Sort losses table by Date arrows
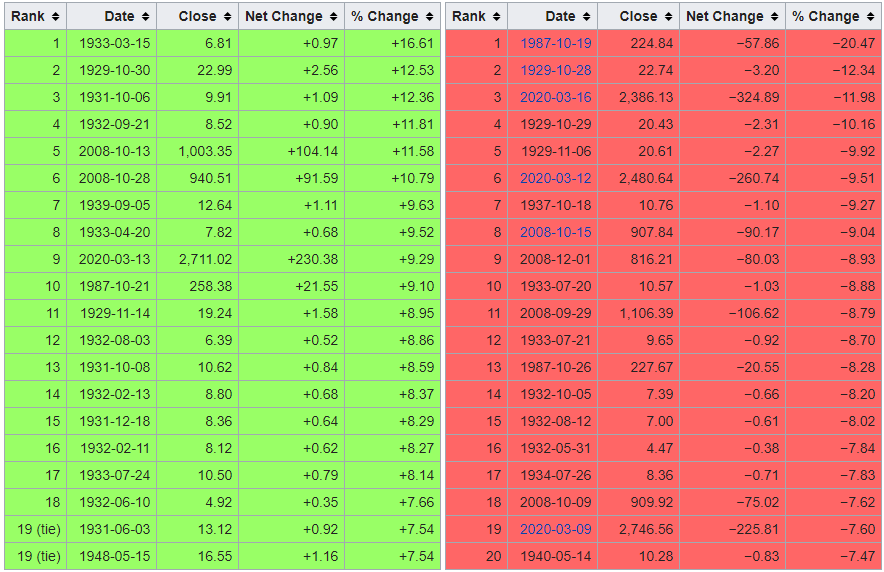 coord(586,17)
